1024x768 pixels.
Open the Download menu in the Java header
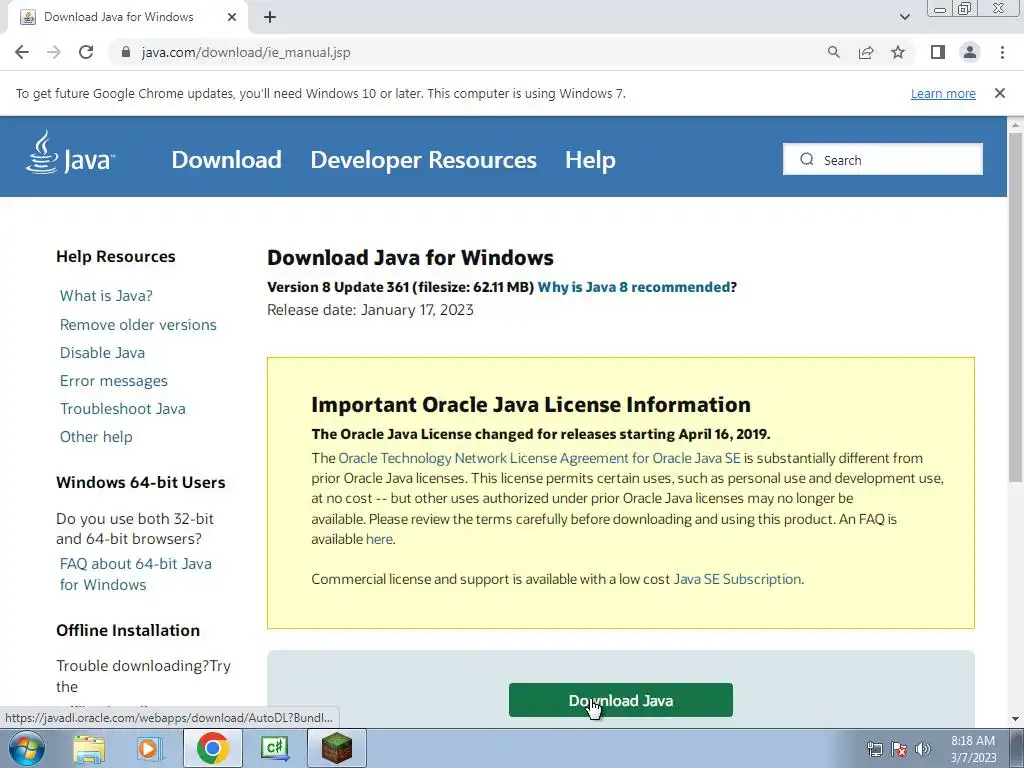click(227, 160)
